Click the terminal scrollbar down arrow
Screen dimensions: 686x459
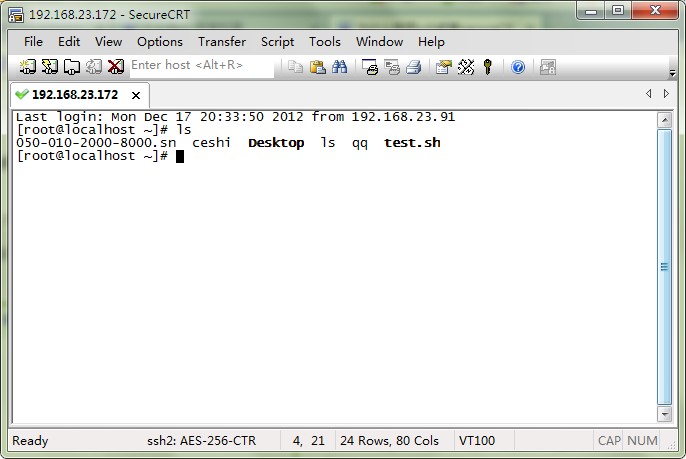[x=665, y=413]
